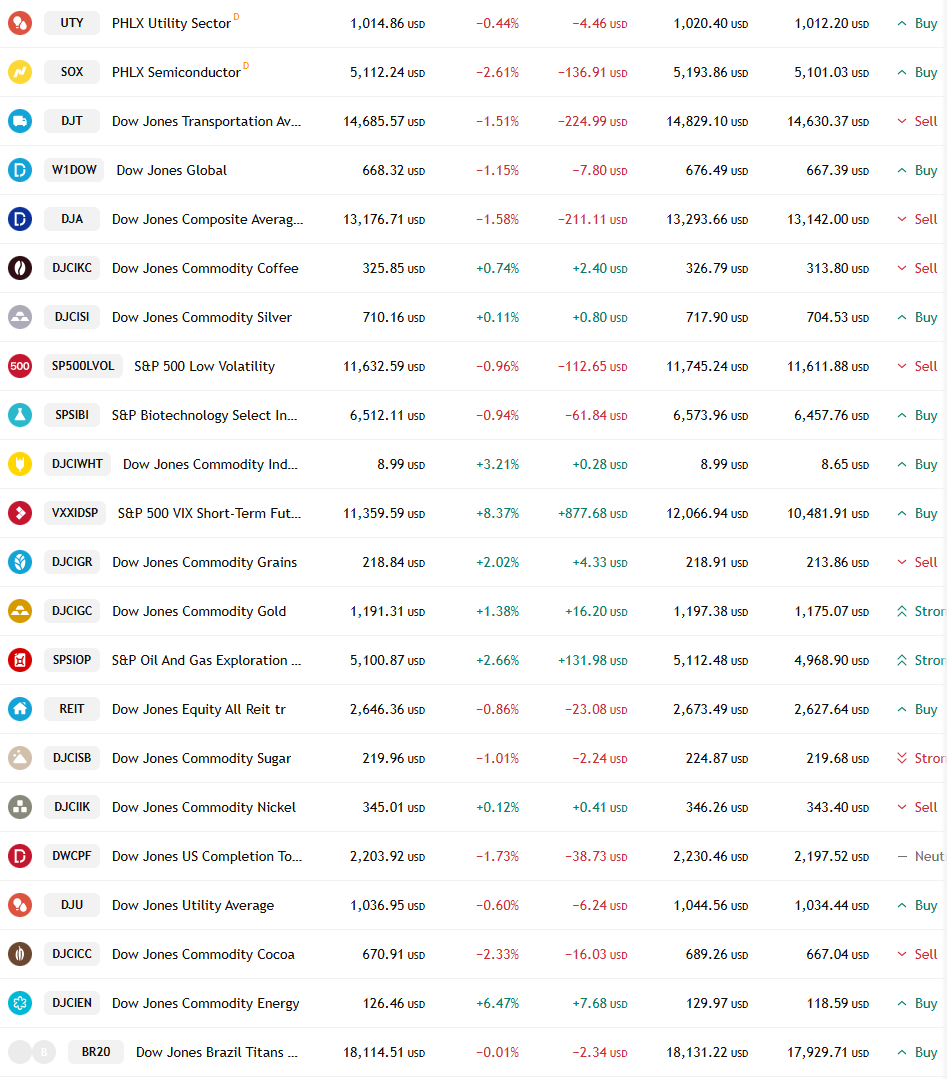The width and height of the screenshot is (947, 1079).
Task: Click the delayed data D marker on SOX
Action: 246,65
